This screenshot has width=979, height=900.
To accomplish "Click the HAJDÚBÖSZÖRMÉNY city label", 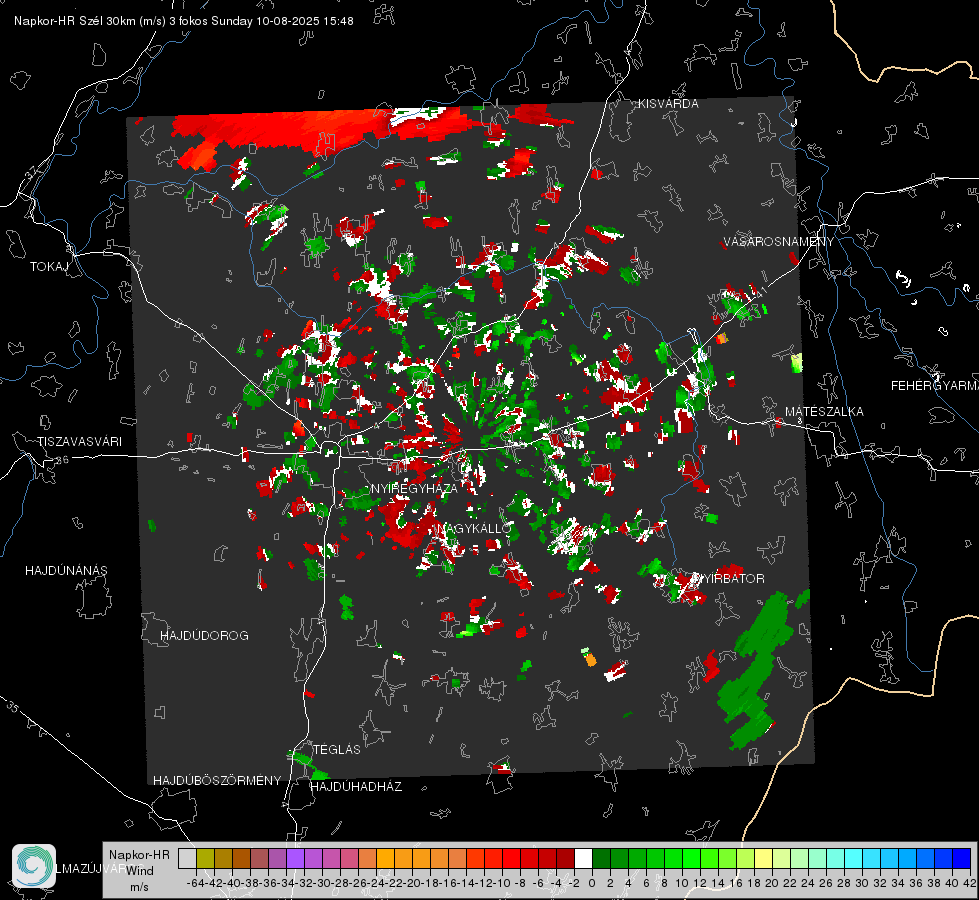I will point(217,781).
